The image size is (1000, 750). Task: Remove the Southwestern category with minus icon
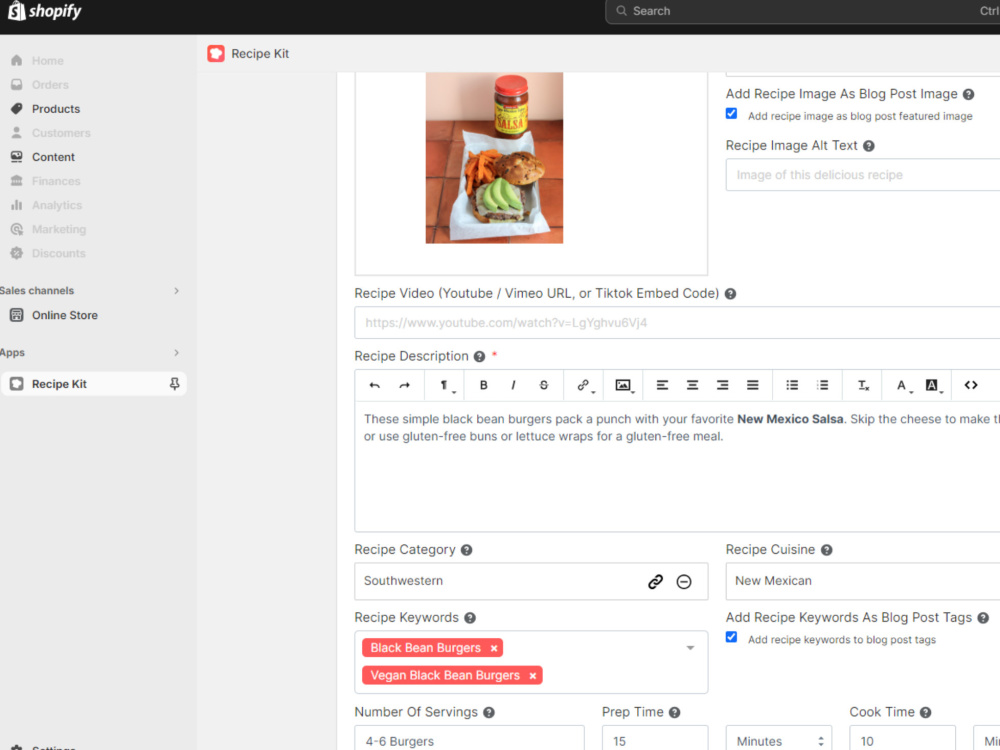tap(684, 582)
